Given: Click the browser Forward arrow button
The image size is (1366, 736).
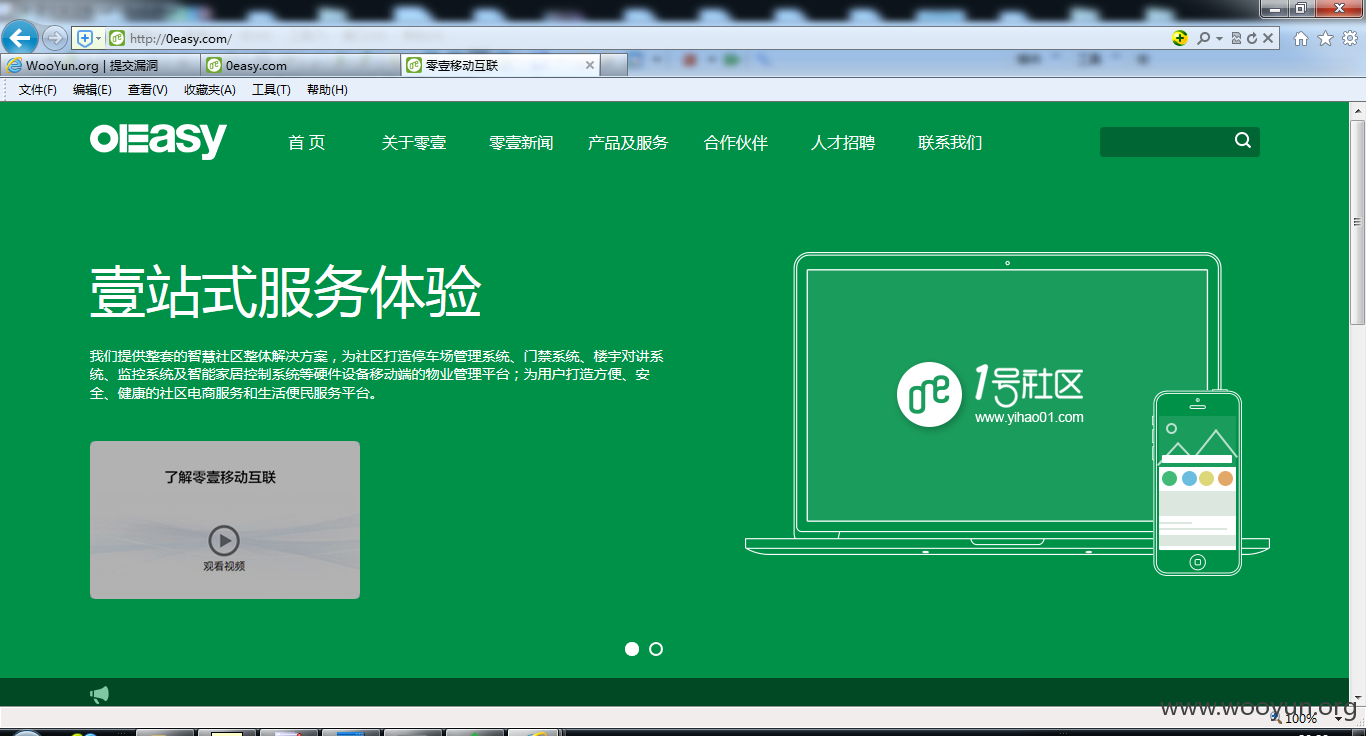Looking at the screenshot, I should [x=55, y=38].
